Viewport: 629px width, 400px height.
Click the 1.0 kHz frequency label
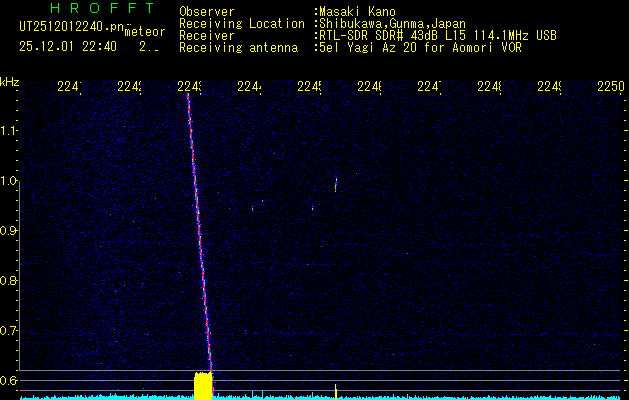point(8,181)
